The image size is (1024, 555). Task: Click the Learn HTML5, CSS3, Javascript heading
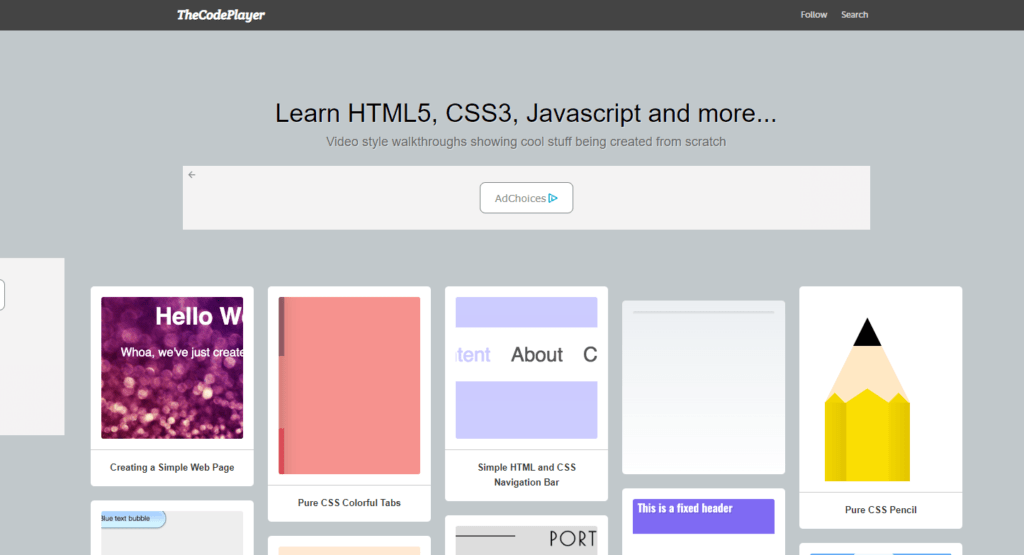[526, 113]
